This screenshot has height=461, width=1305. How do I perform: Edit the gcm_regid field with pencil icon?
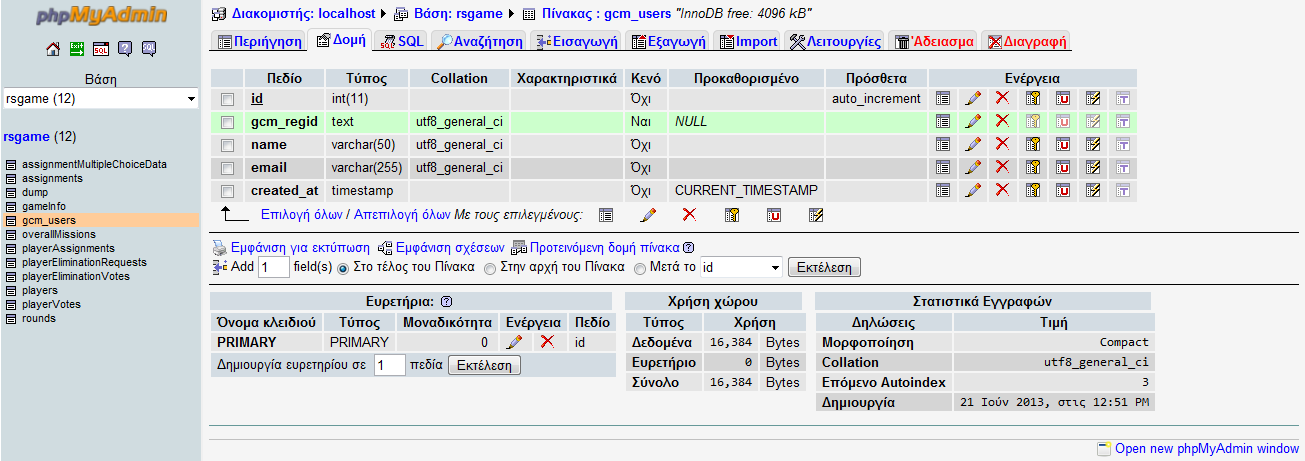pos(972,121)
